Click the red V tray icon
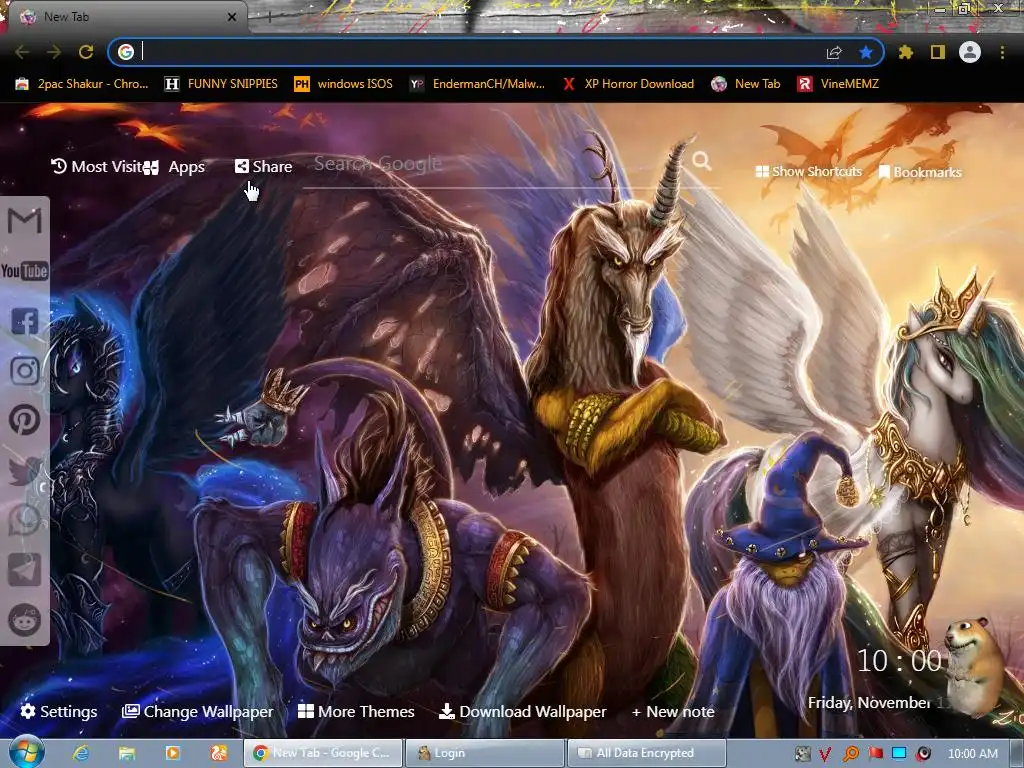The height and width of the screenshot is (768, 1024). tap(825, 754)
